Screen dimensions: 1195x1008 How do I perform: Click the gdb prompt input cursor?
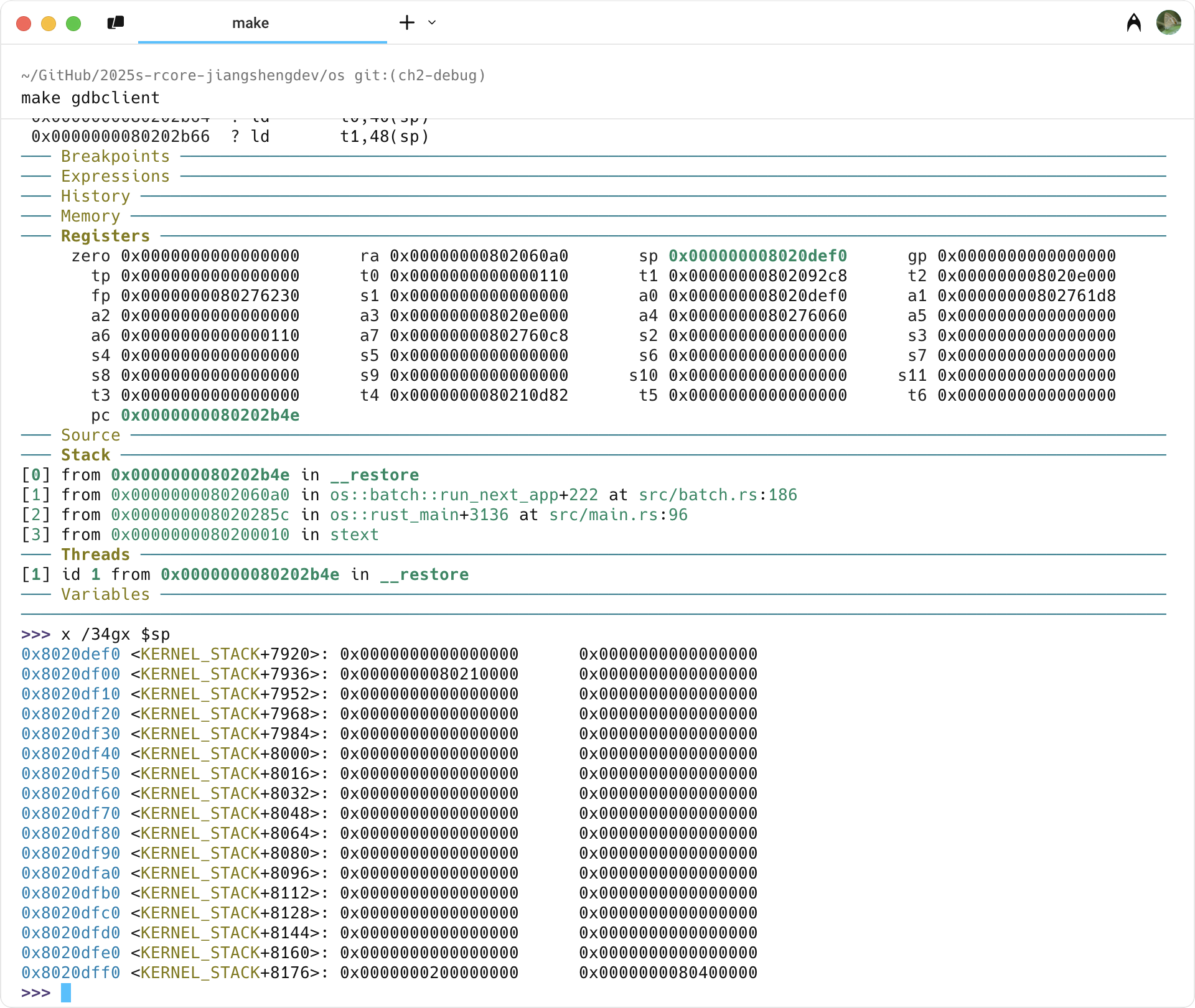(66, 992)
